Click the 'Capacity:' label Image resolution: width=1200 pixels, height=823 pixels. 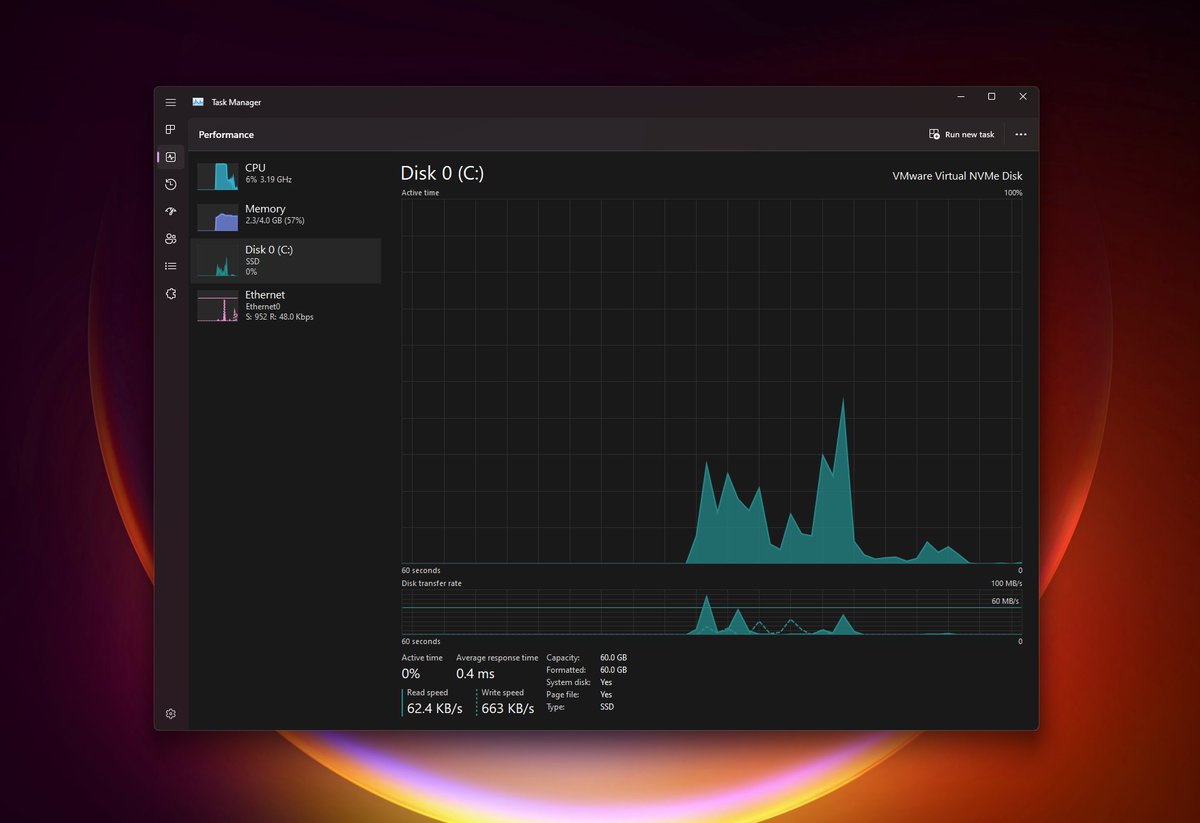(562, 658)
